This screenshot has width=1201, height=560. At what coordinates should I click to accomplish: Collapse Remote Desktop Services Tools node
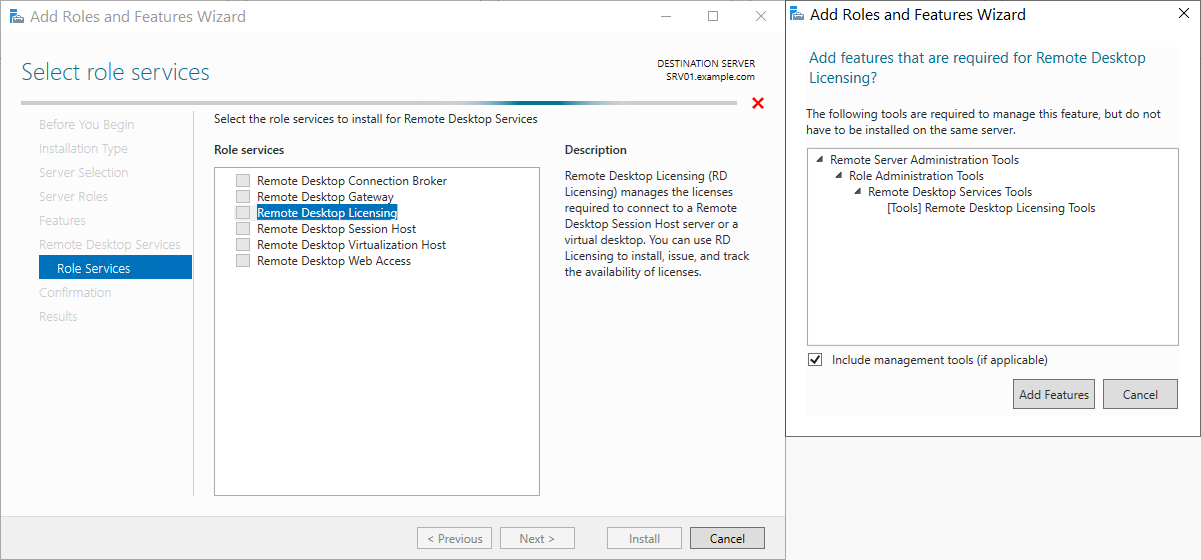[x=858, y=192]
